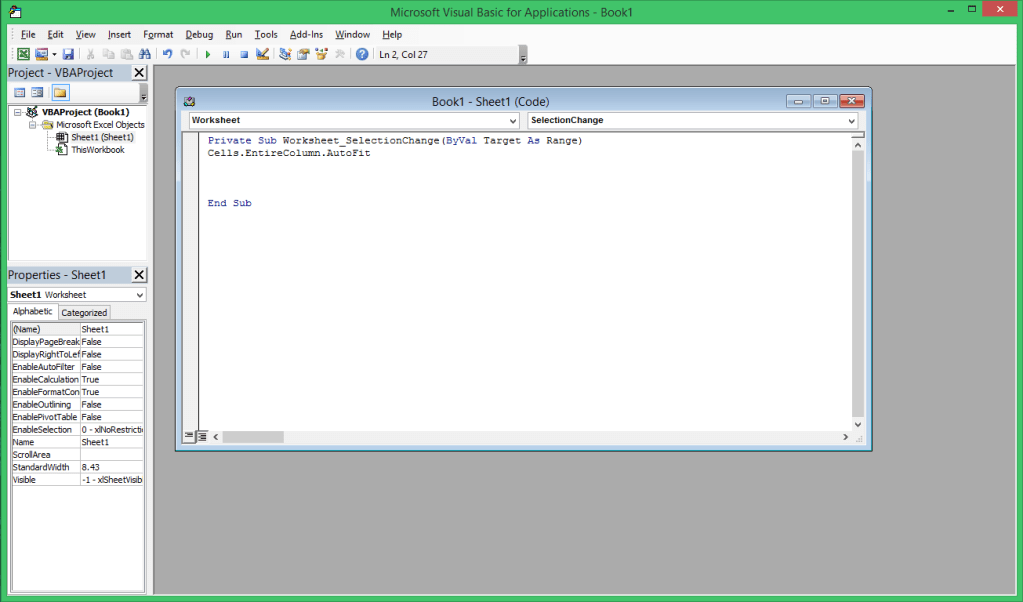Undo the last edit with the undo arrow

pyautogui.click(x=167, y=54)
